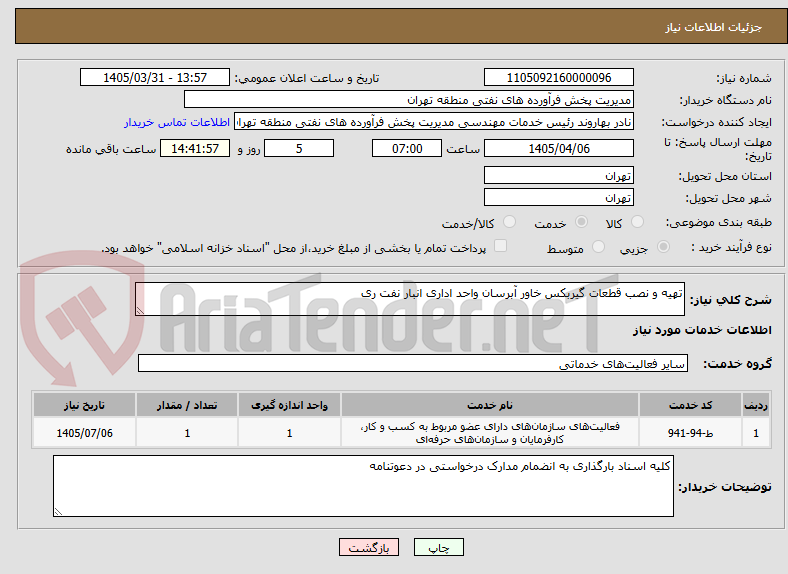Click the ردیف column header
This screenshot has height=574, width=788.
(756, 405)
